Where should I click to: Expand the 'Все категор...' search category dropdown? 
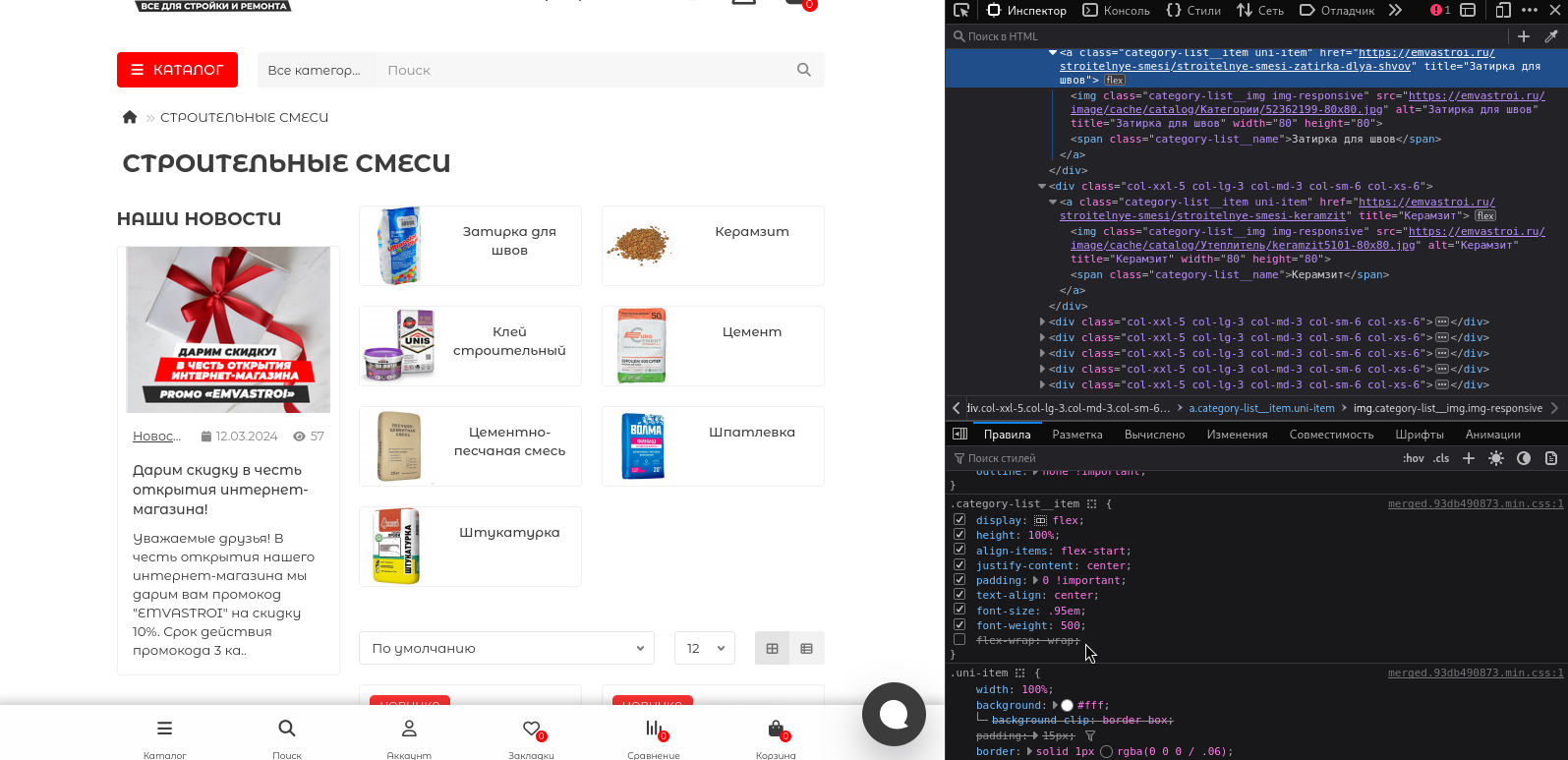(315, 70)
